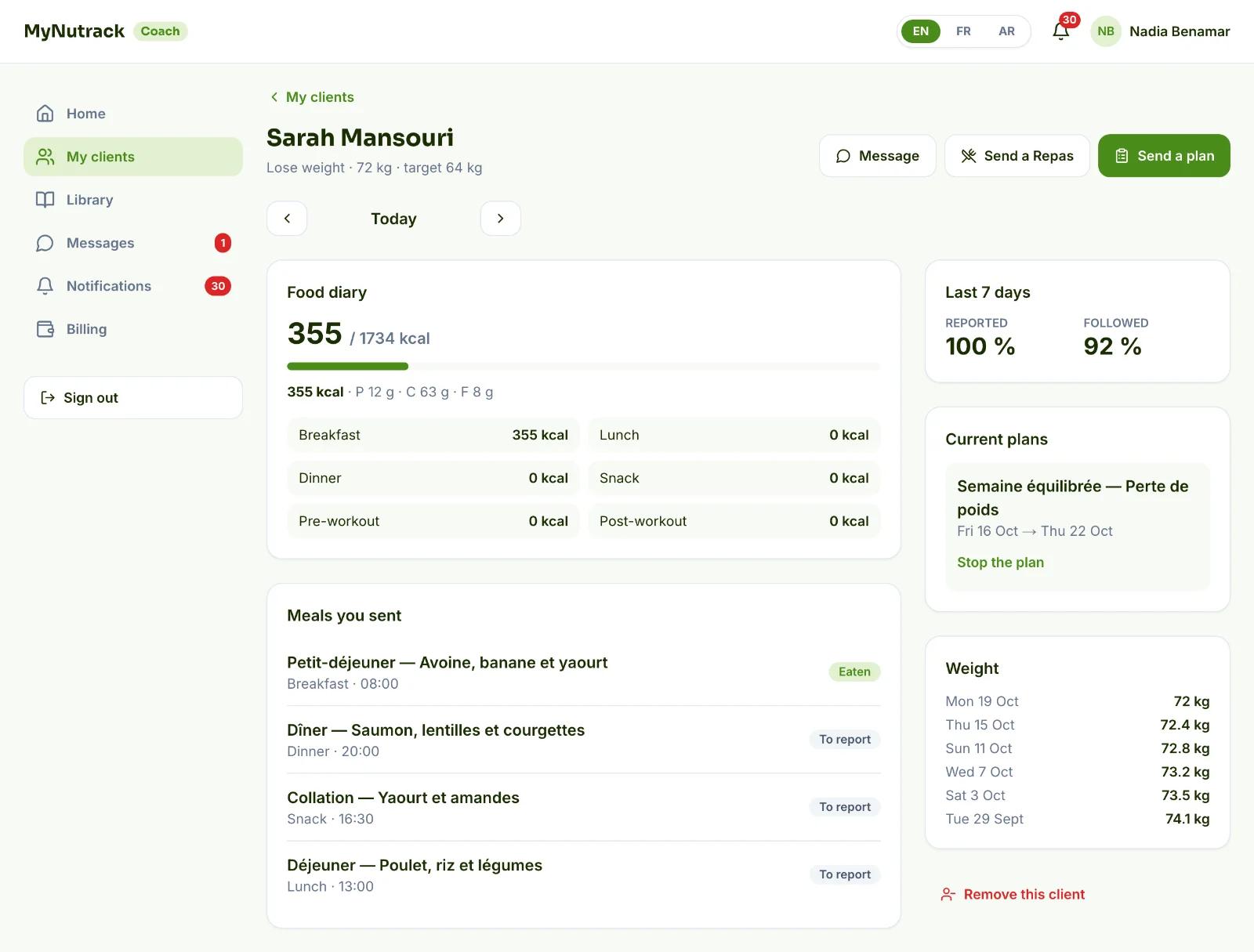Image resolution: width=1254 pixels, height=952 pixels.
Task: Switch language to AR
Action: pyautogui.click(x=1006, y=31)
